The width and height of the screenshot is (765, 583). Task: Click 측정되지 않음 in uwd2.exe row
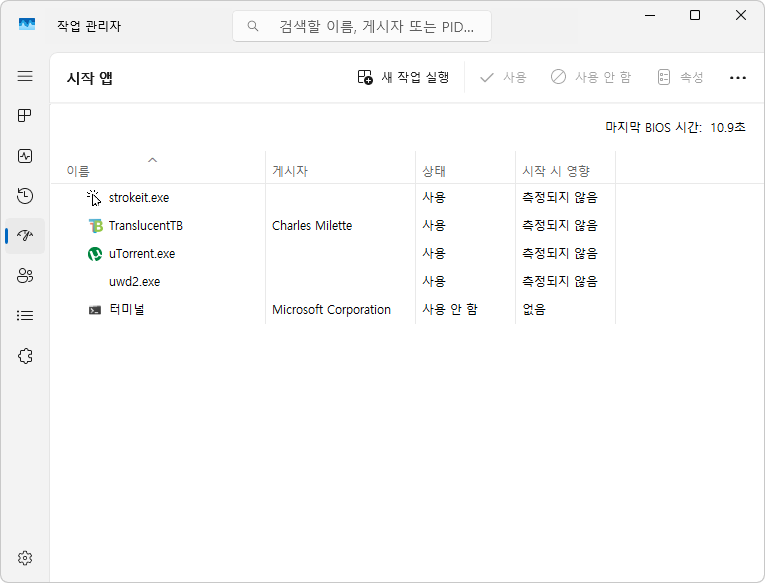[560, 281]
